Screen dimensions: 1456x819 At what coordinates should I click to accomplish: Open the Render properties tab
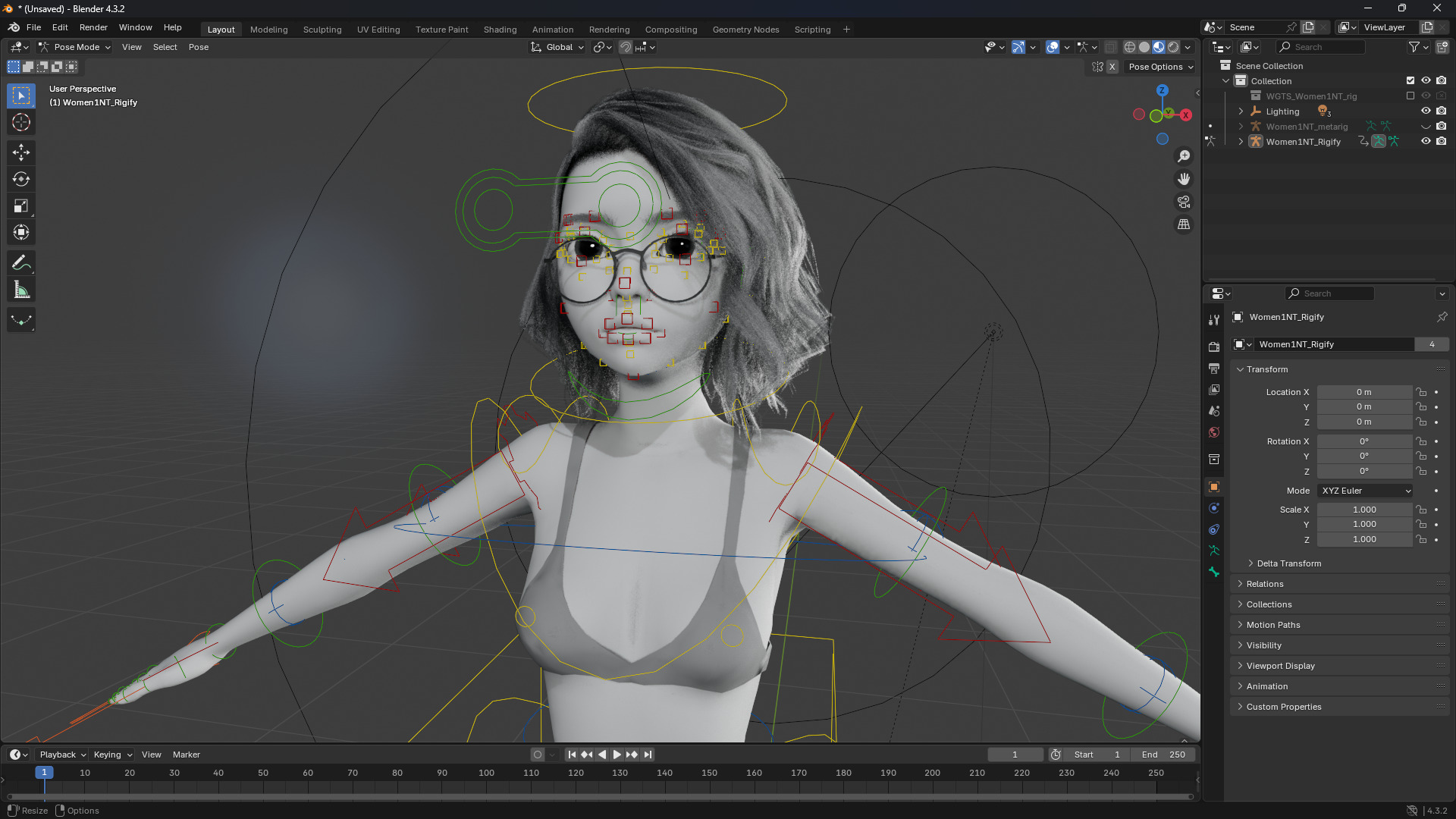coord(1214,347)
